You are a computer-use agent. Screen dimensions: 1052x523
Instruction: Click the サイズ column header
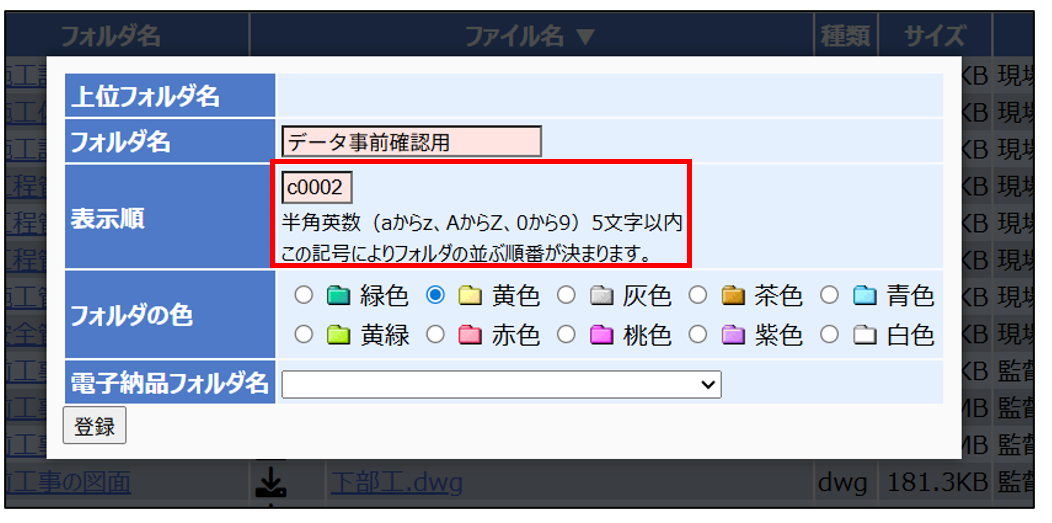(x=934, y=37)
